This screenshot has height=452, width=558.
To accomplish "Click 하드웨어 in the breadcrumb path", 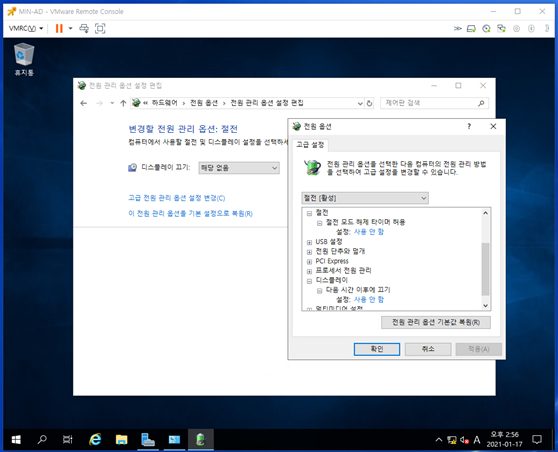I will 164,103.
